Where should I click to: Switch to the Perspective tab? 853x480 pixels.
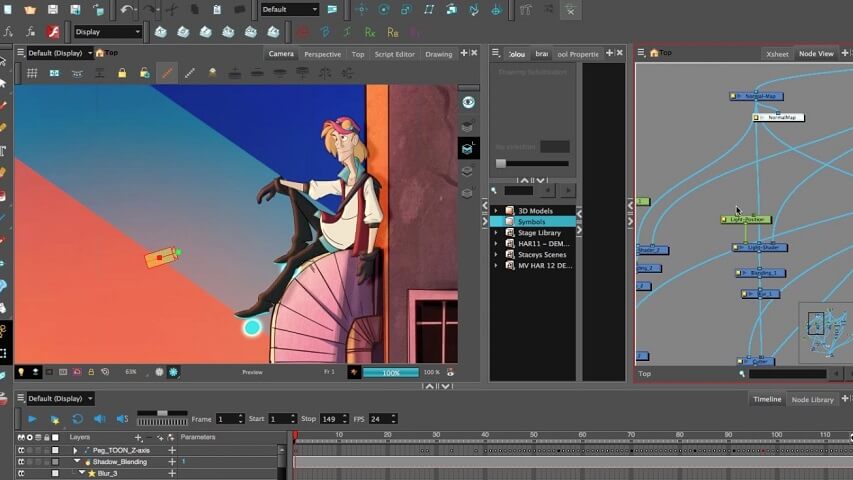pyautogui.click(x=323, y=54)
